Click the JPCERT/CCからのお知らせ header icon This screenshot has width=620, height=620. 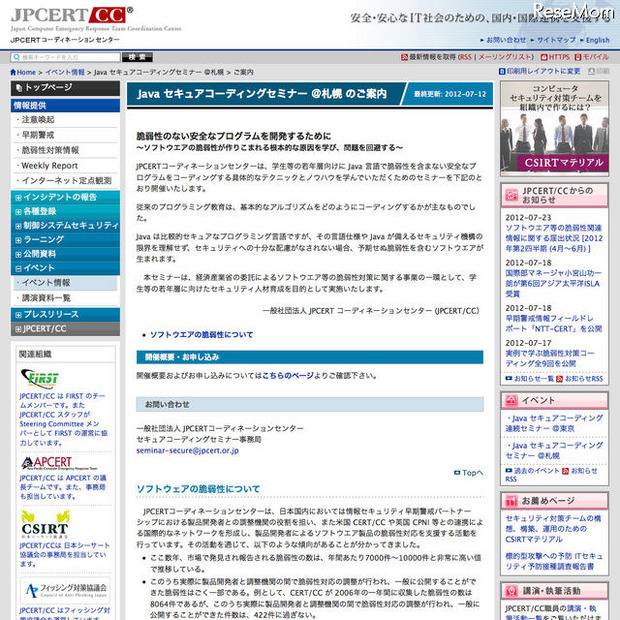coord(511,195)
